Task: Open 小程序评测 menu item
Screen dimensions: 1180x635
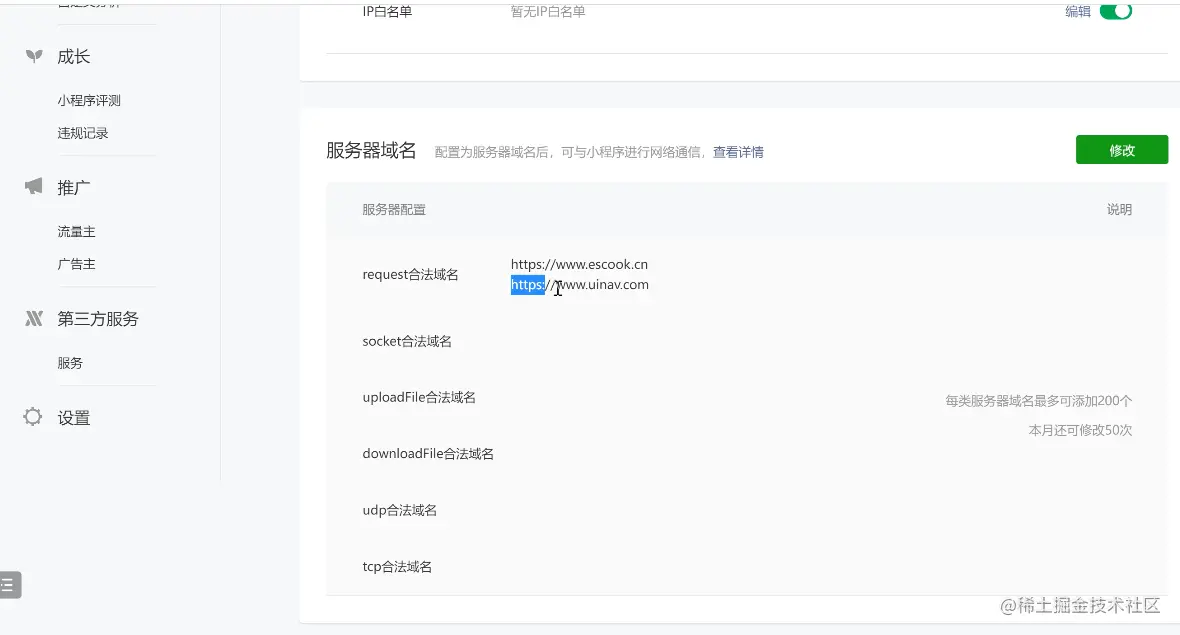Action: tap(89, 100)
